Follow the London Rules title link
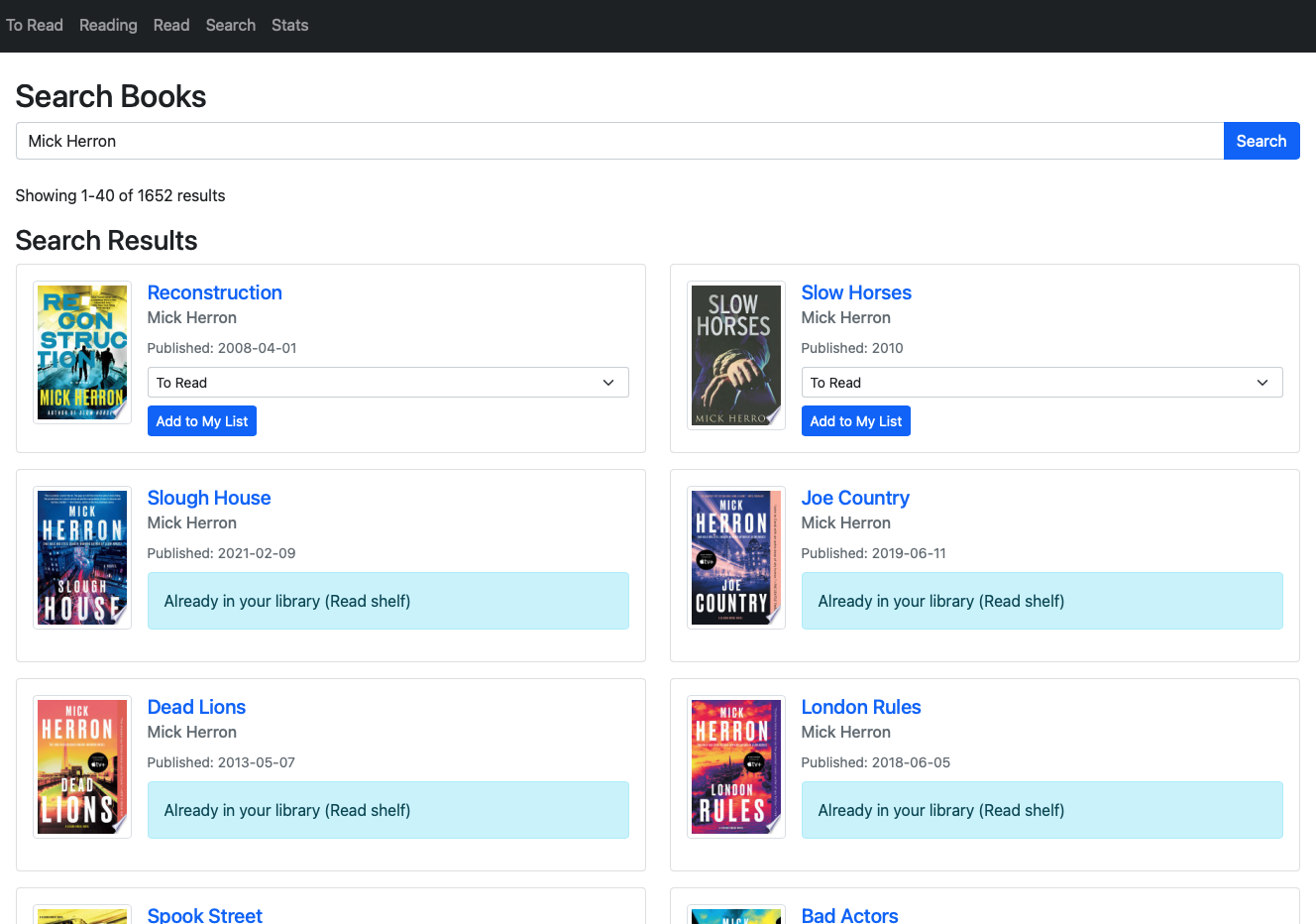Viewport: 1316px width, 924px height. [x=861, y=707]
